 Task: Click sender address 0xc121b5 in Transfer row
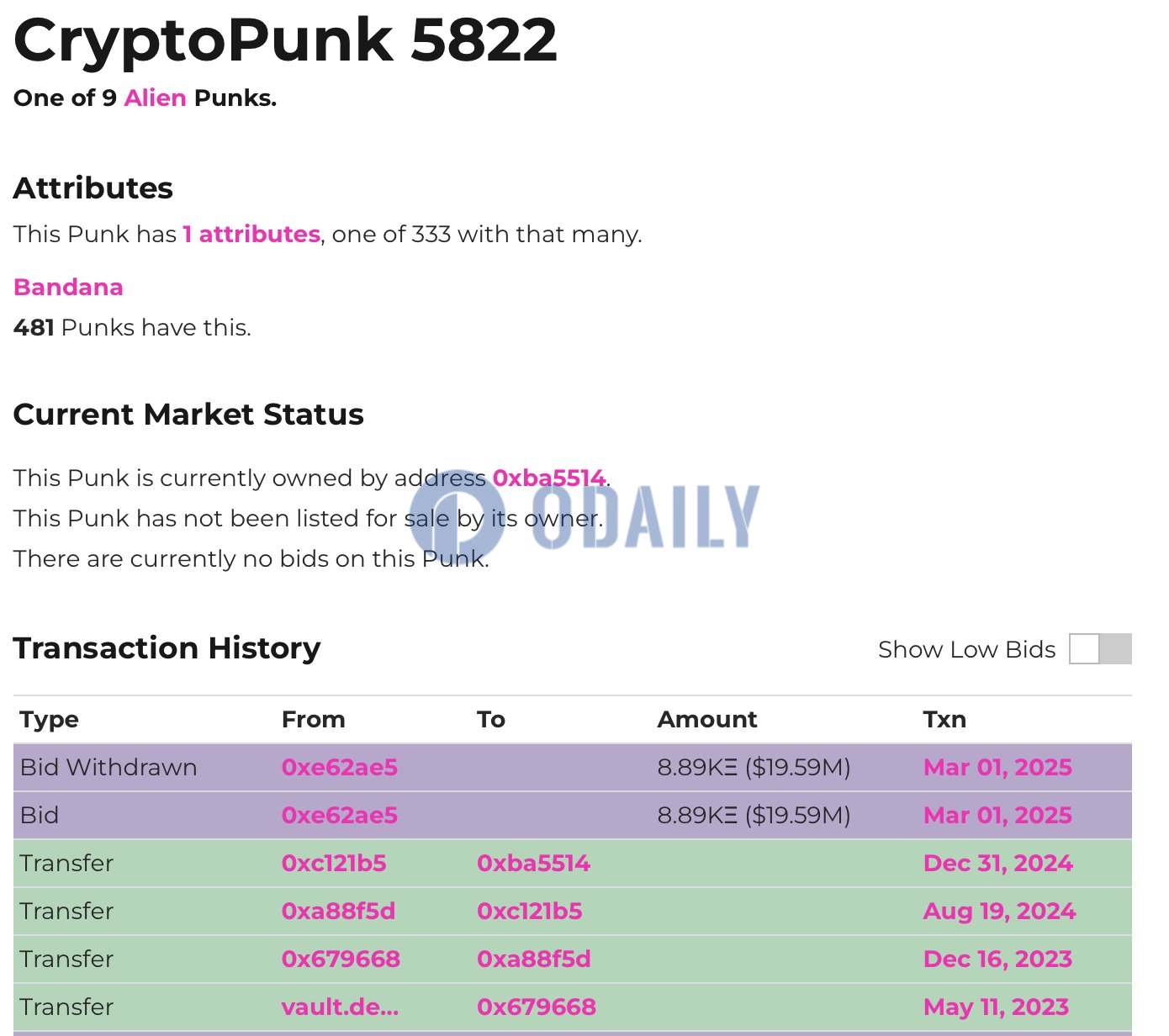(333, 864)
